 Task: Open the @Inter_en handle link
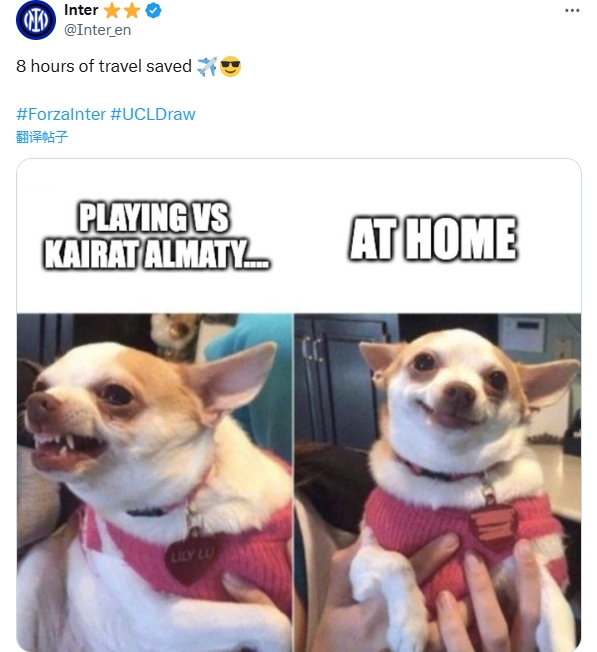coord(97,30)
